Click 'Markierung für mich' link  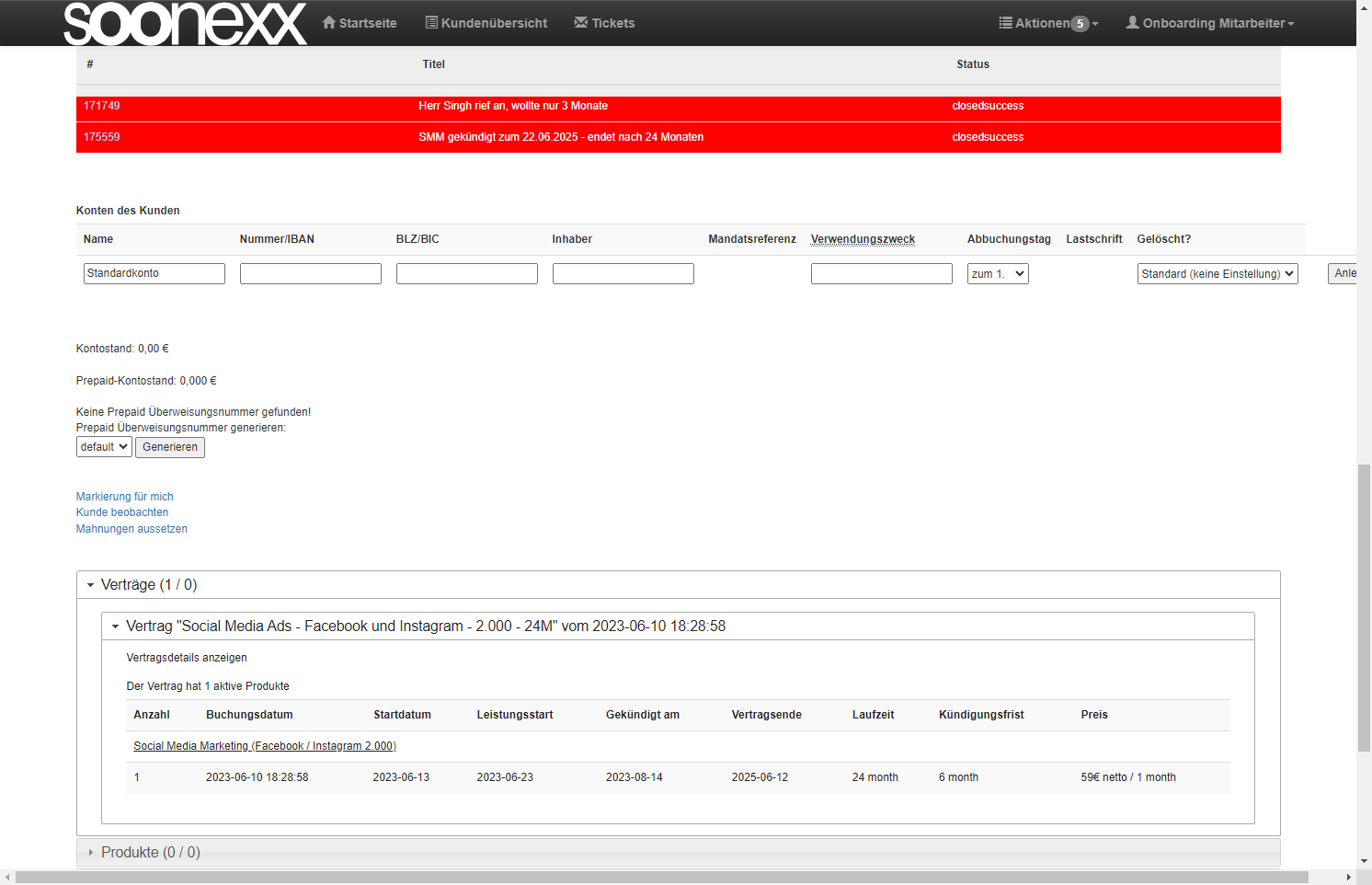[x=124, y=497]
